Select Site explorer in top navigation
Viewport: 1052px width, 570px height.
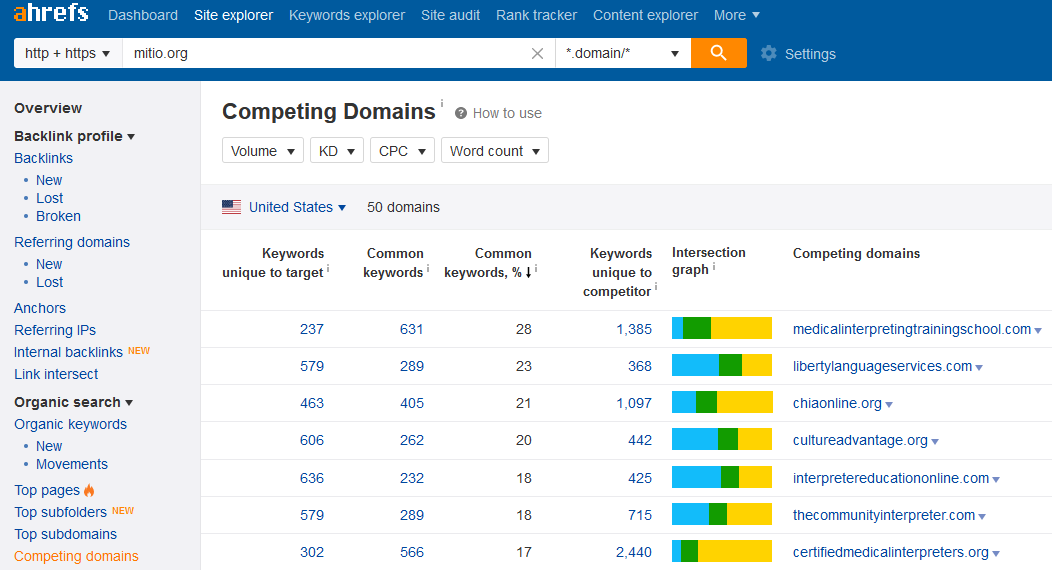tap(233, 15)
